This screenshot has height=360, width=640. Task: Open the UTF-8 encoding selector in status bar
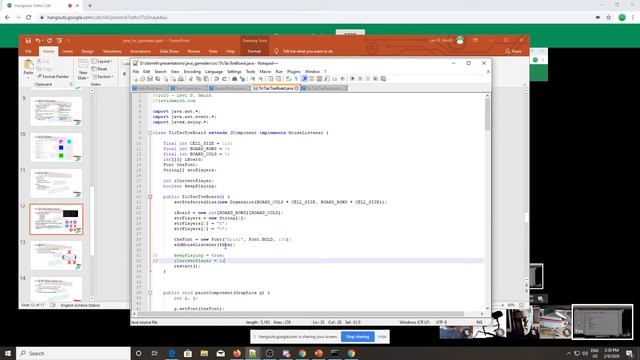click(x=442, y=322)
